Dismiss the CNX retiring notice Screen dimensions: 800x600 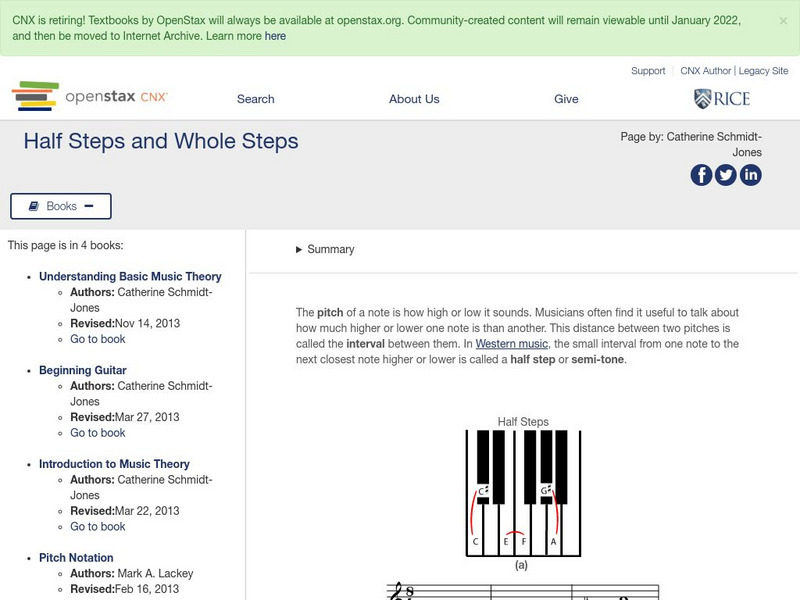(782, 20)
